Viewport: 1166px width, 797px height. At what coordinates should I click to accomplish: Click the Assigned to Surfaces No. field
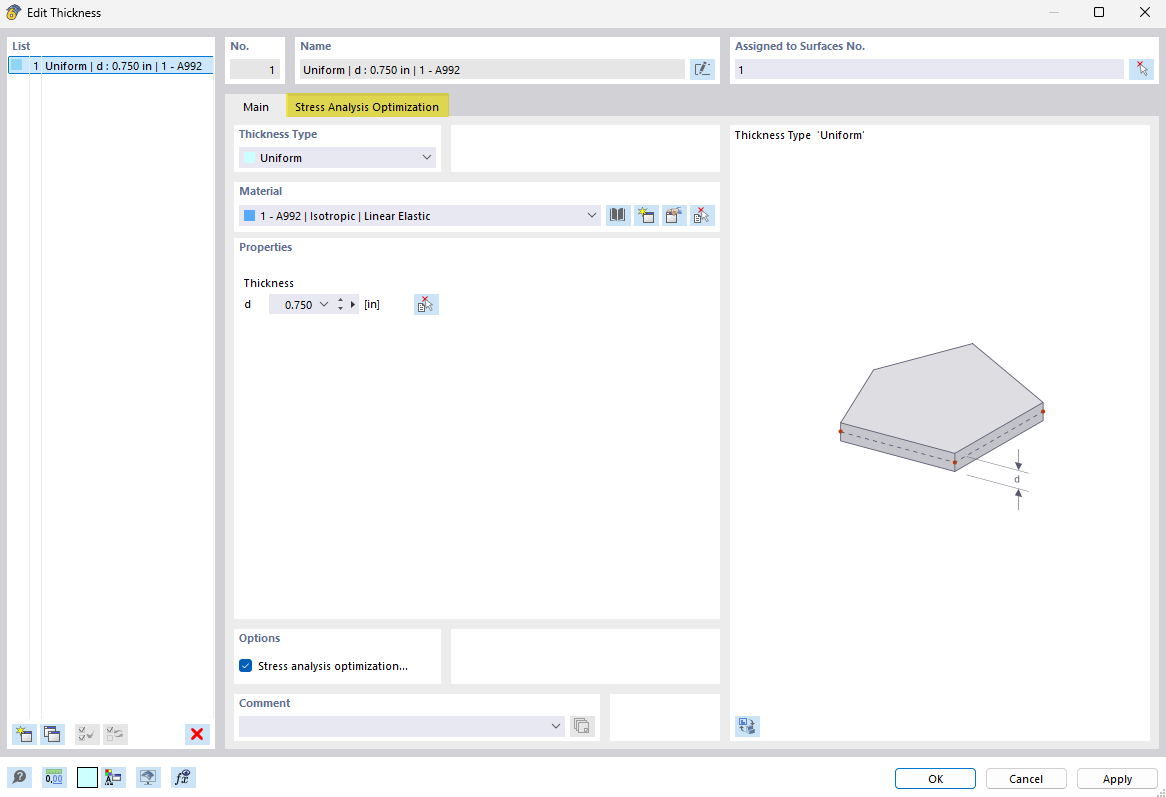coord(929,69)
